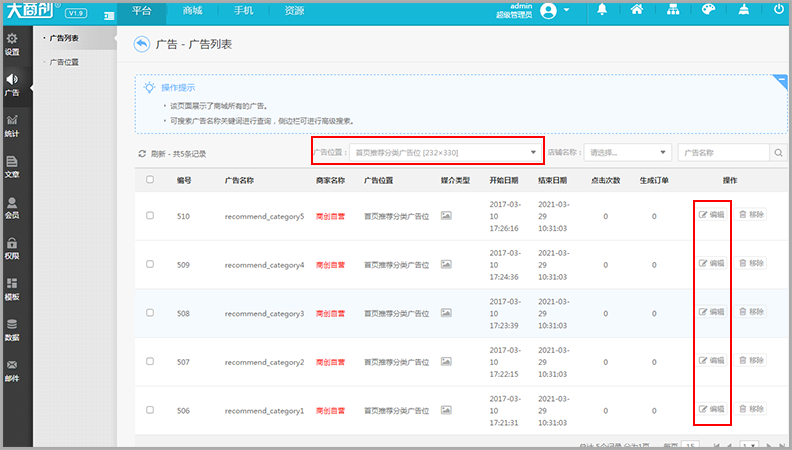Check the box for ad 509
The image size is (792, 450).
click(150, 264)
